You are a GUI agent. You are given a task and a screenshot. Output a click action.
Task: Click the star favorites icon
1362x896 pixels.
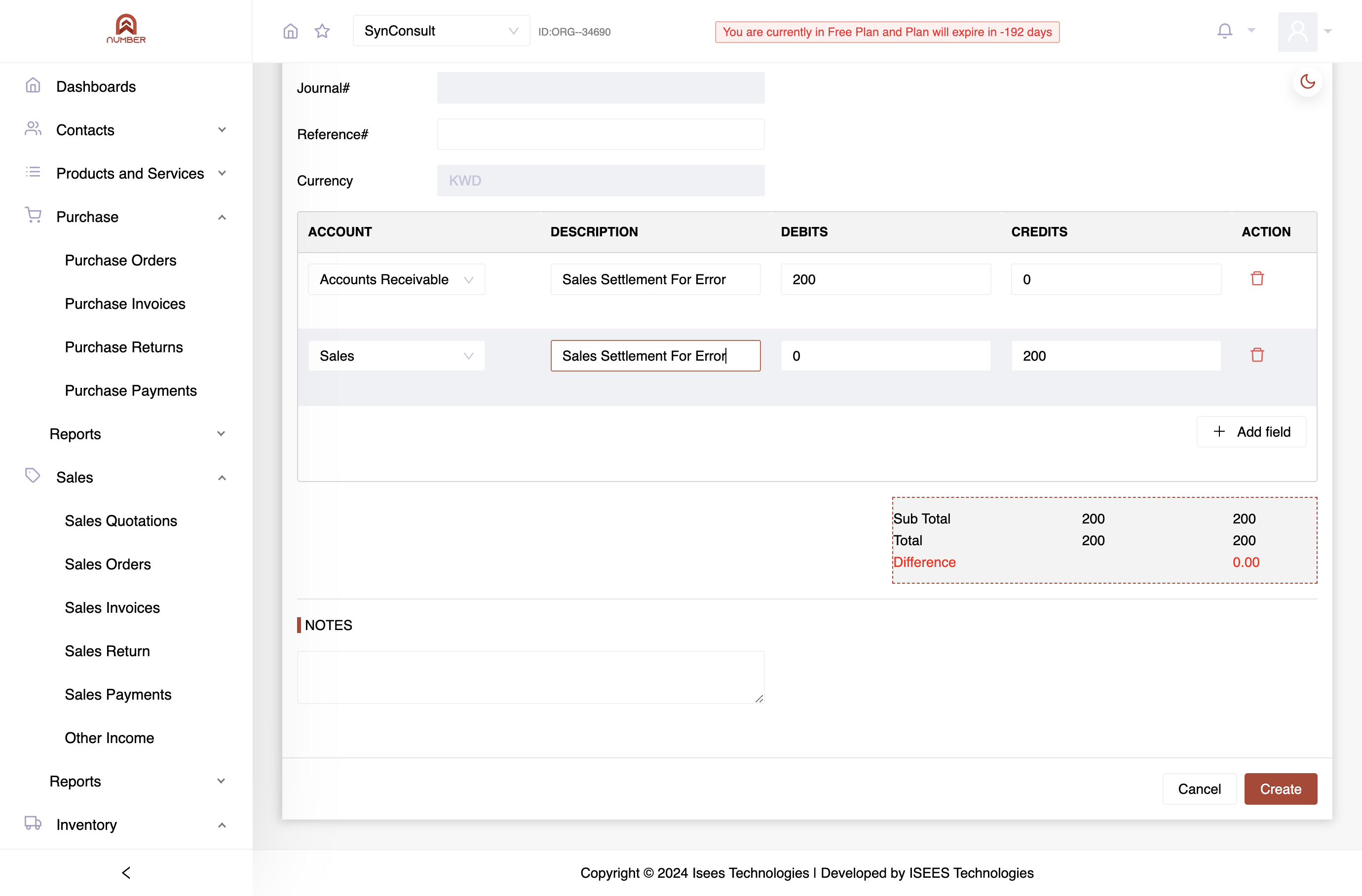(x=322, y=31)
